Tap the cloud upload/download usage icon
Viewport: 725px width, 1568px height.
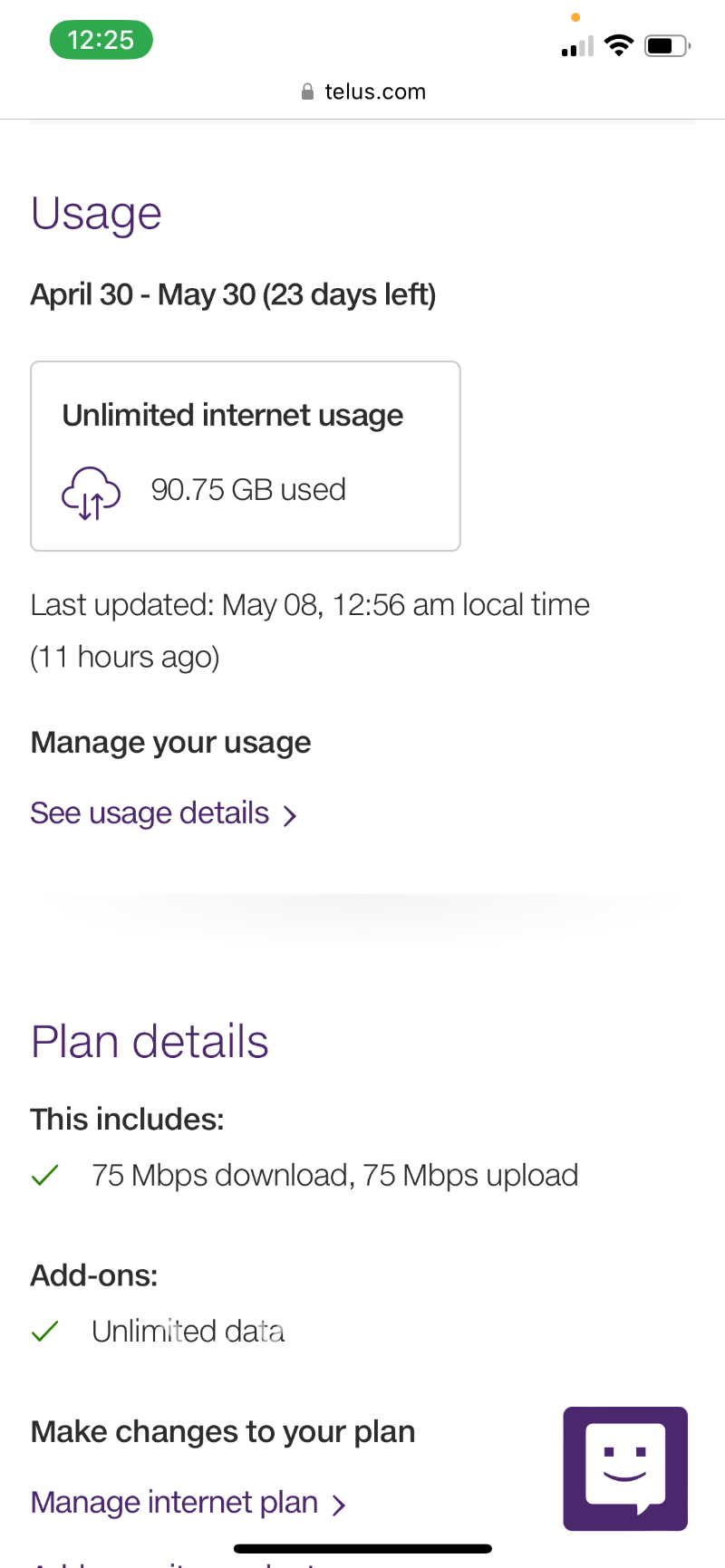point(91,492)
